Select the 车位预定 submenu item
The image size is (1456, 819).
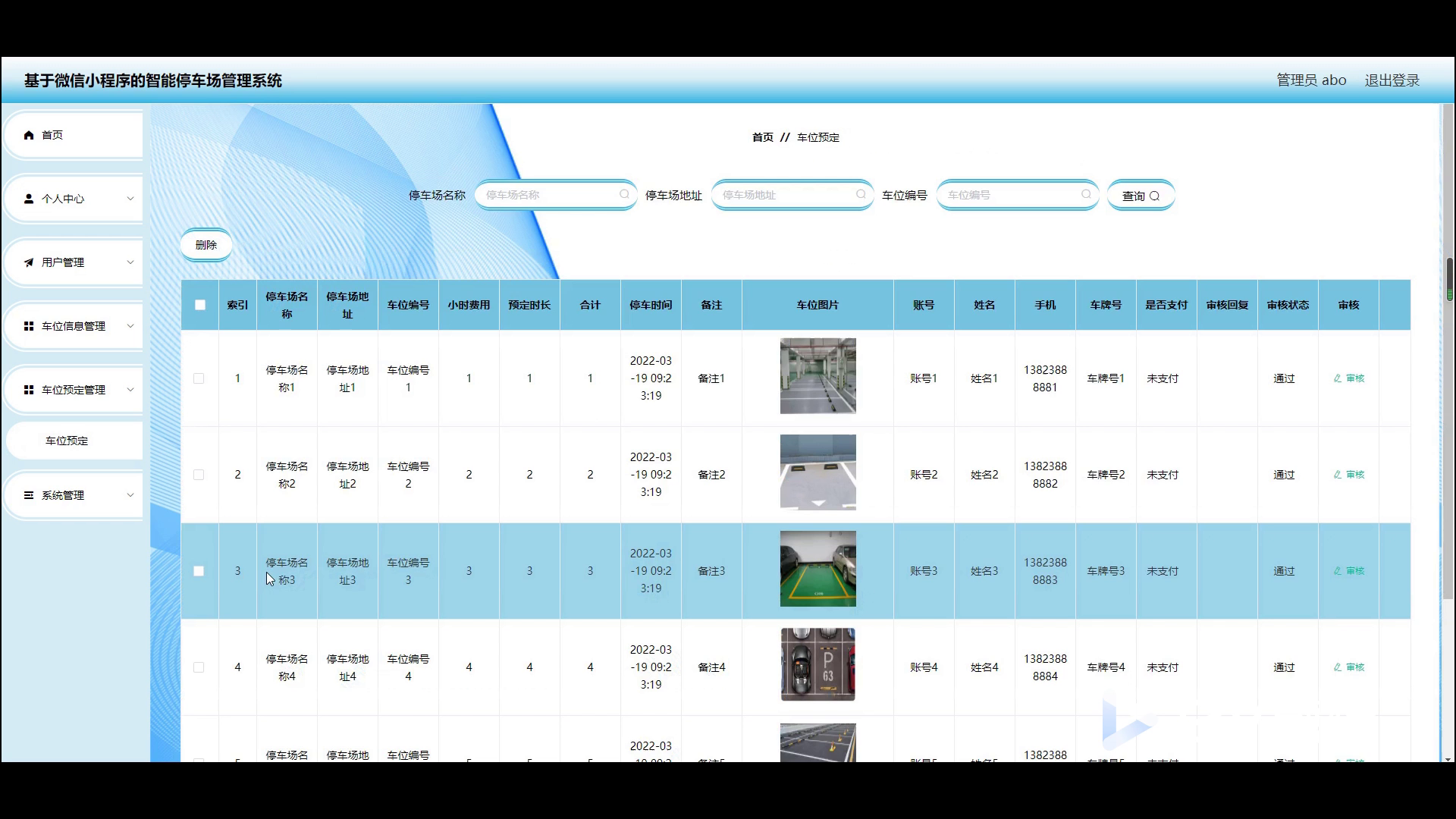(74, 441)
